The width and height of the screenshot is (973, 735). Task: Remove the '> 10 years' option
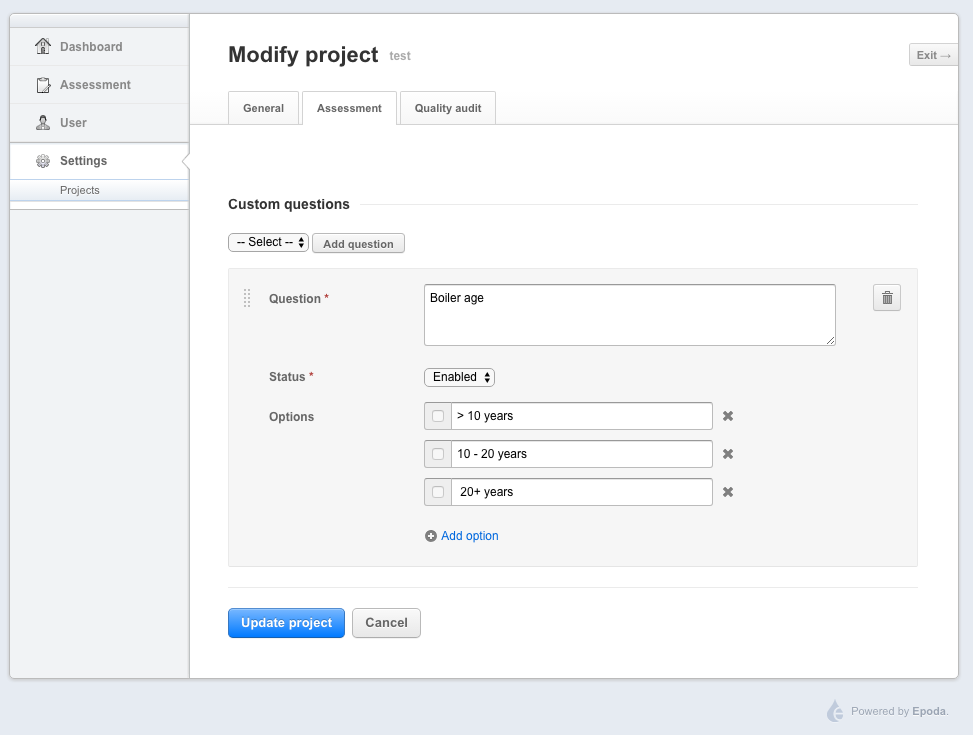[x=728, y=416]
